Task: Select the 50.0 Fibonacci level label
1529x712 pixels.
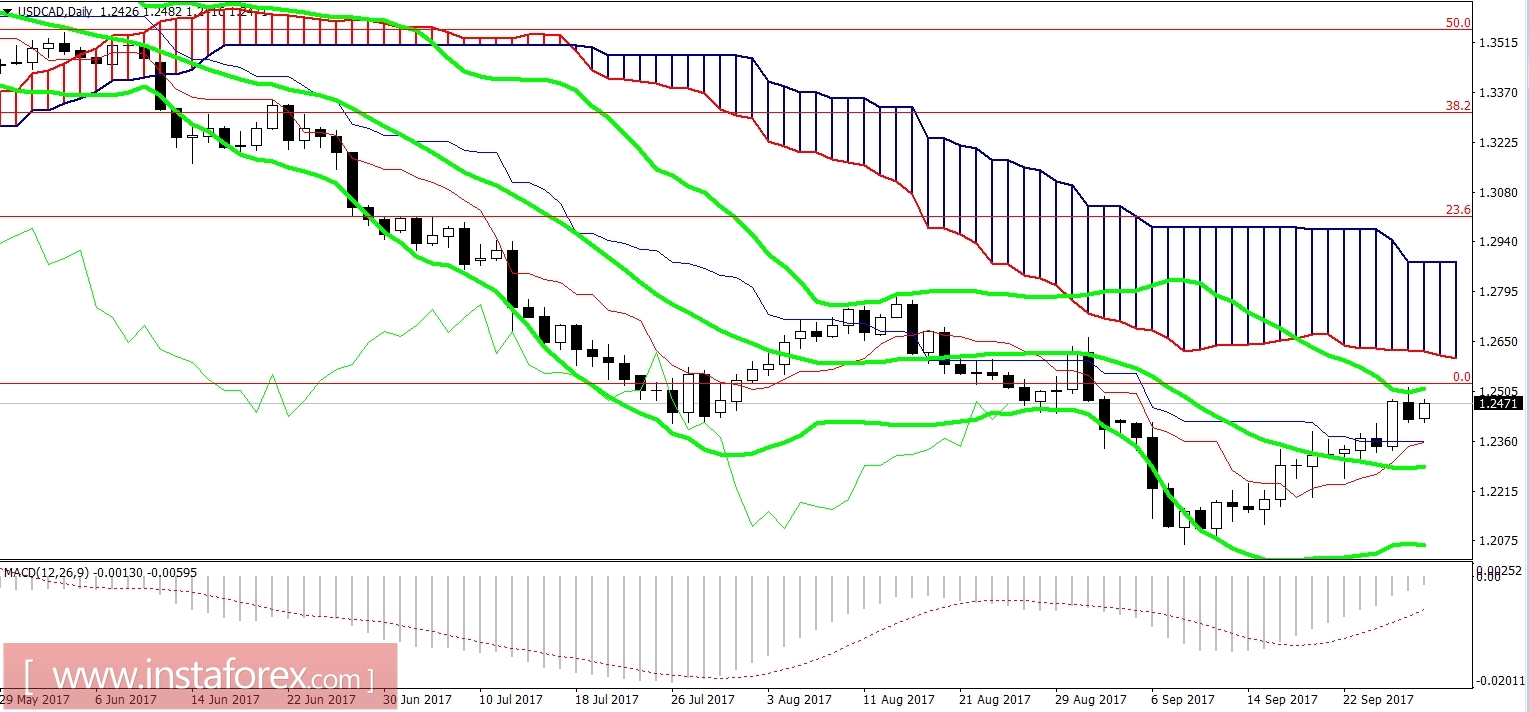Action: [x=1459, y=23]
